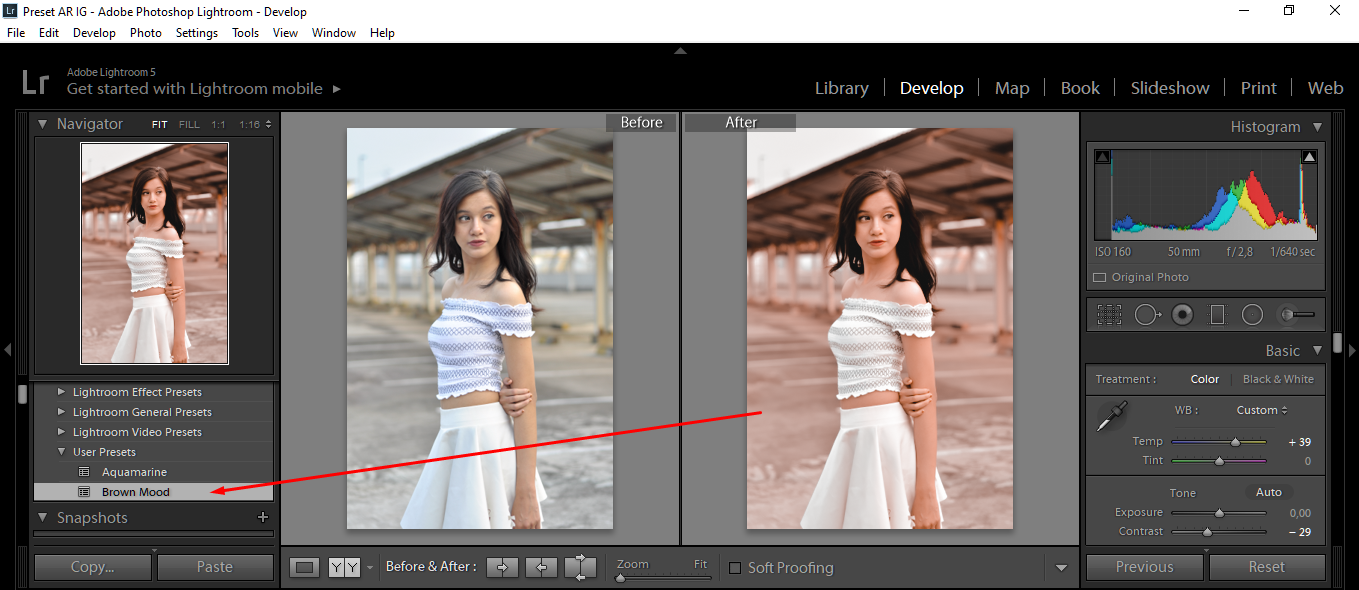Click the Aquamarine preset icon

click(x=84, y=472)
